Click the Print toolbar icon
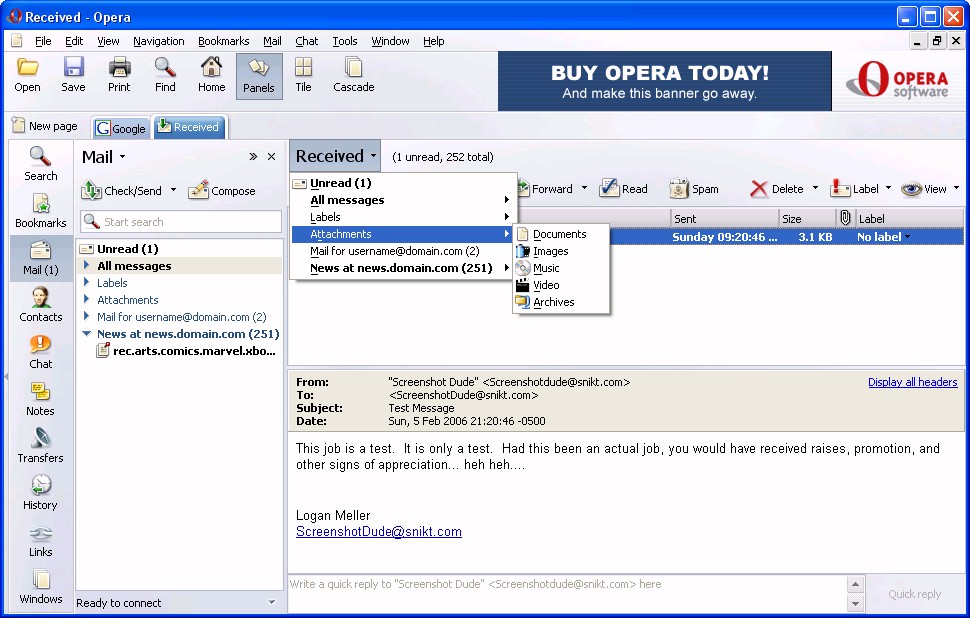The width and height of the screenshot is (970, 618). click(119, 75)
